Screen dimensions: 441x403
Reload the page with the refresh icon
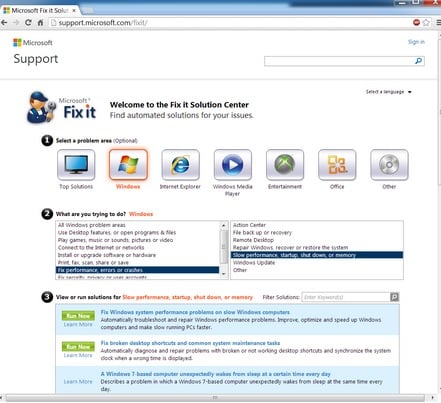click(x=28, y=23)
